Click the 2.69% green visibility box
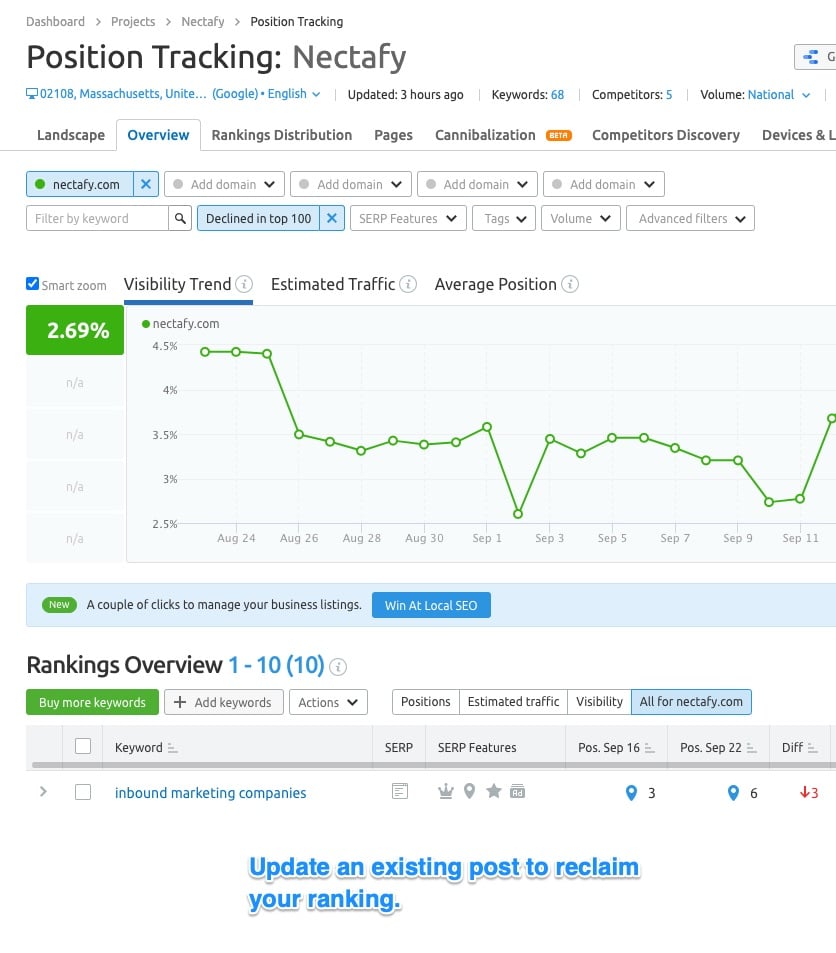The width and height of the screenshot is (836, 953). point(75,330)
